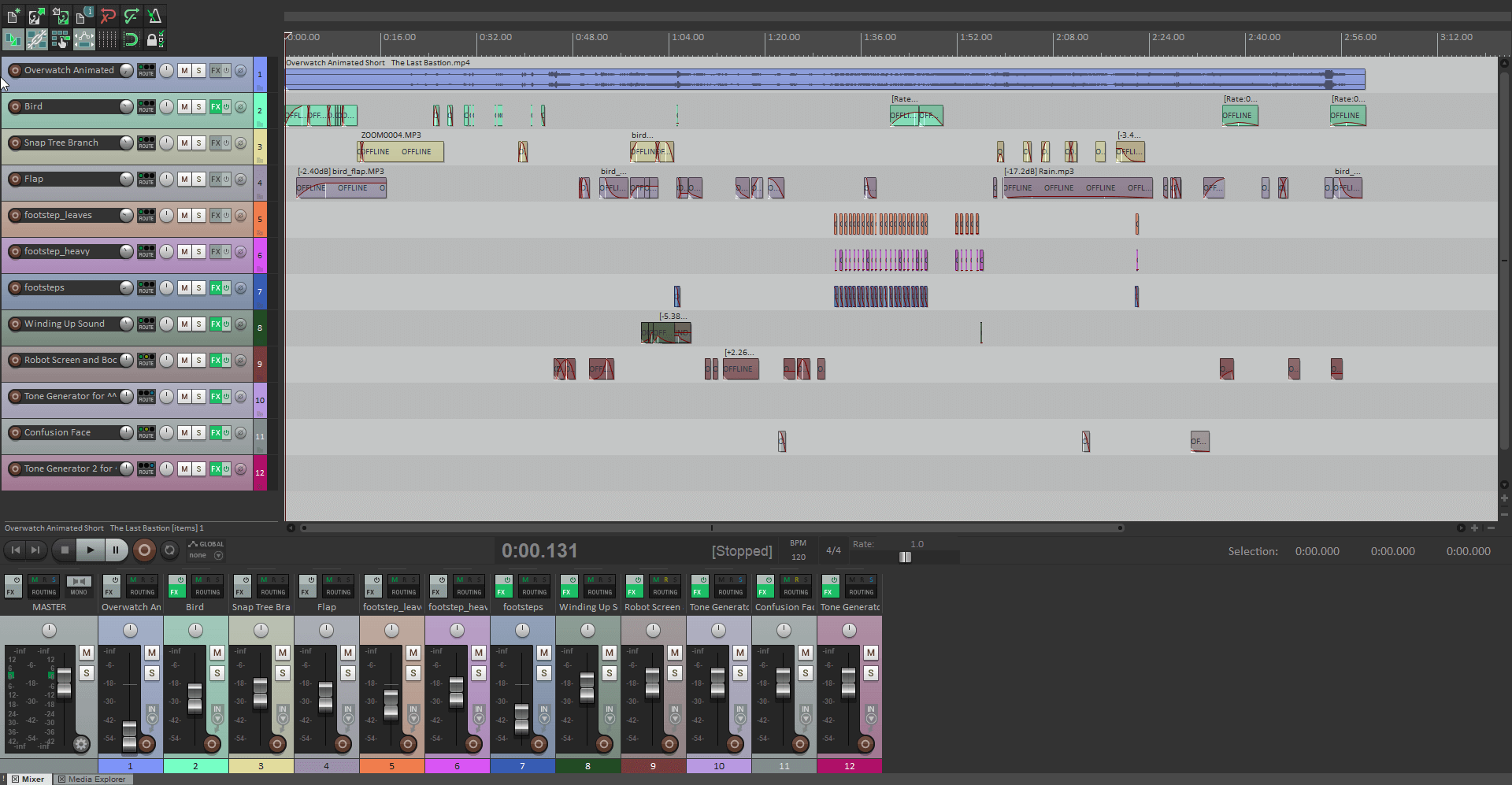Arm the footsteps track for recording
The height and width of the screenshot is (785, 1512).
(15, 288)
